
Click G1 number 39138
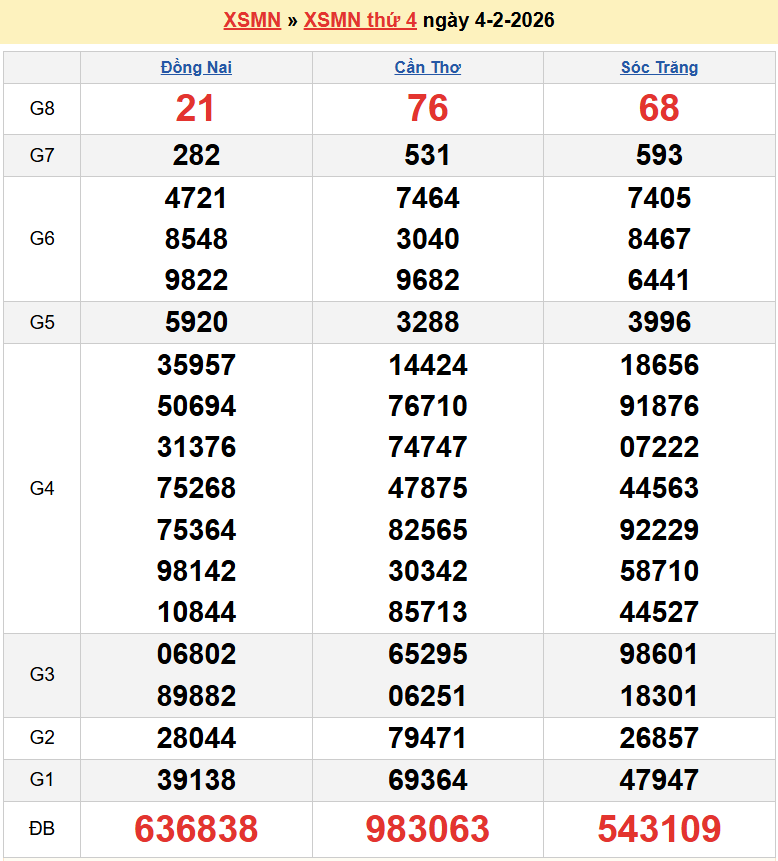pyautogui.click(x=196, y=780)
